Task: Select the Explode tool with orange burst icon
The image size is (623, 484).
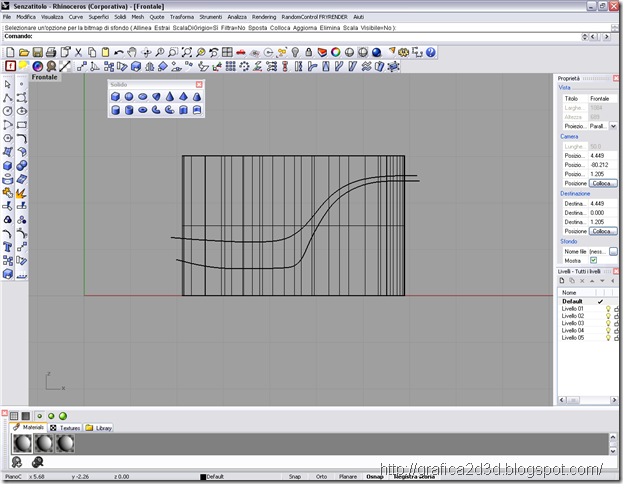Action: click(x=21, y=193)
